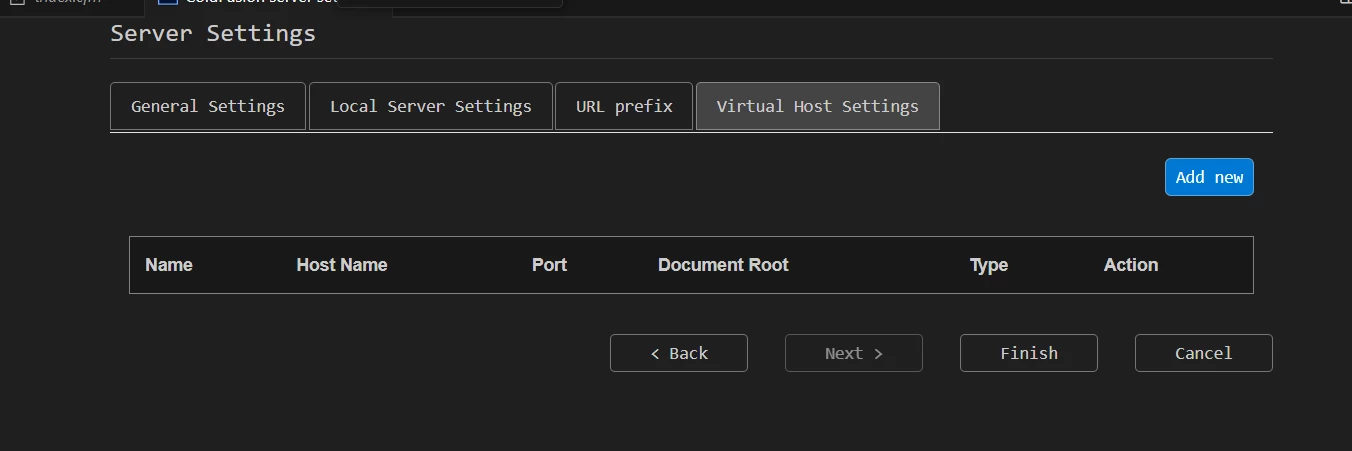Click Finish to complete server setup
The width and height of the screenshot is (1352, 451).
pos(1029,353)
